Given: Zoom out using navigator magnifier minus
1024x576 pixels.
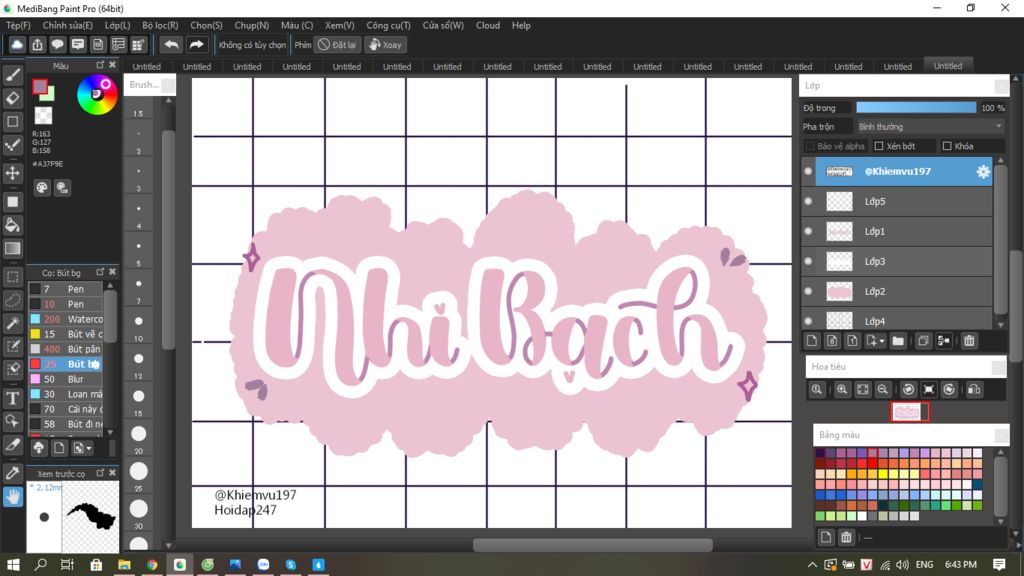Looking at the screenshot, I should [x=882, y=389].
